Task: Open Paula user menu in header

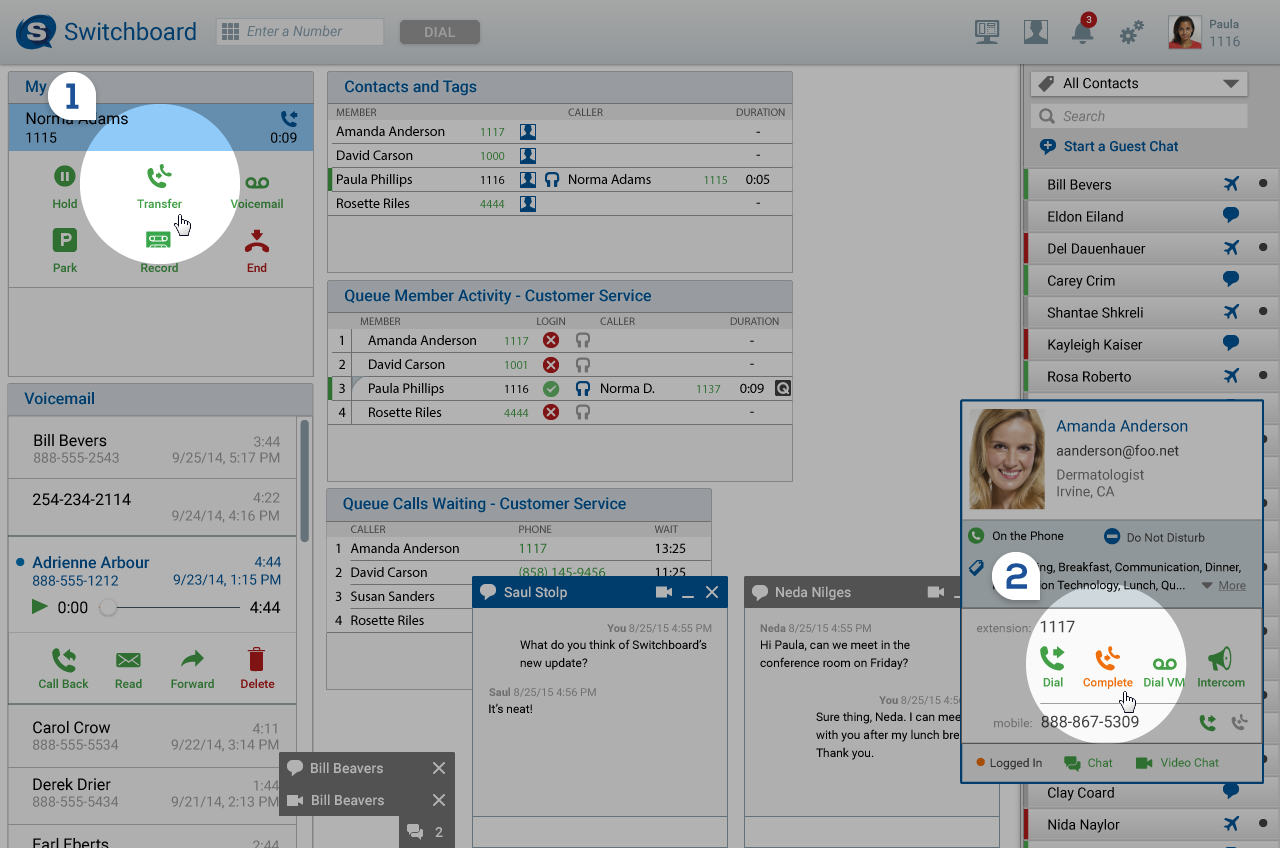Action: click(1204, 32)
